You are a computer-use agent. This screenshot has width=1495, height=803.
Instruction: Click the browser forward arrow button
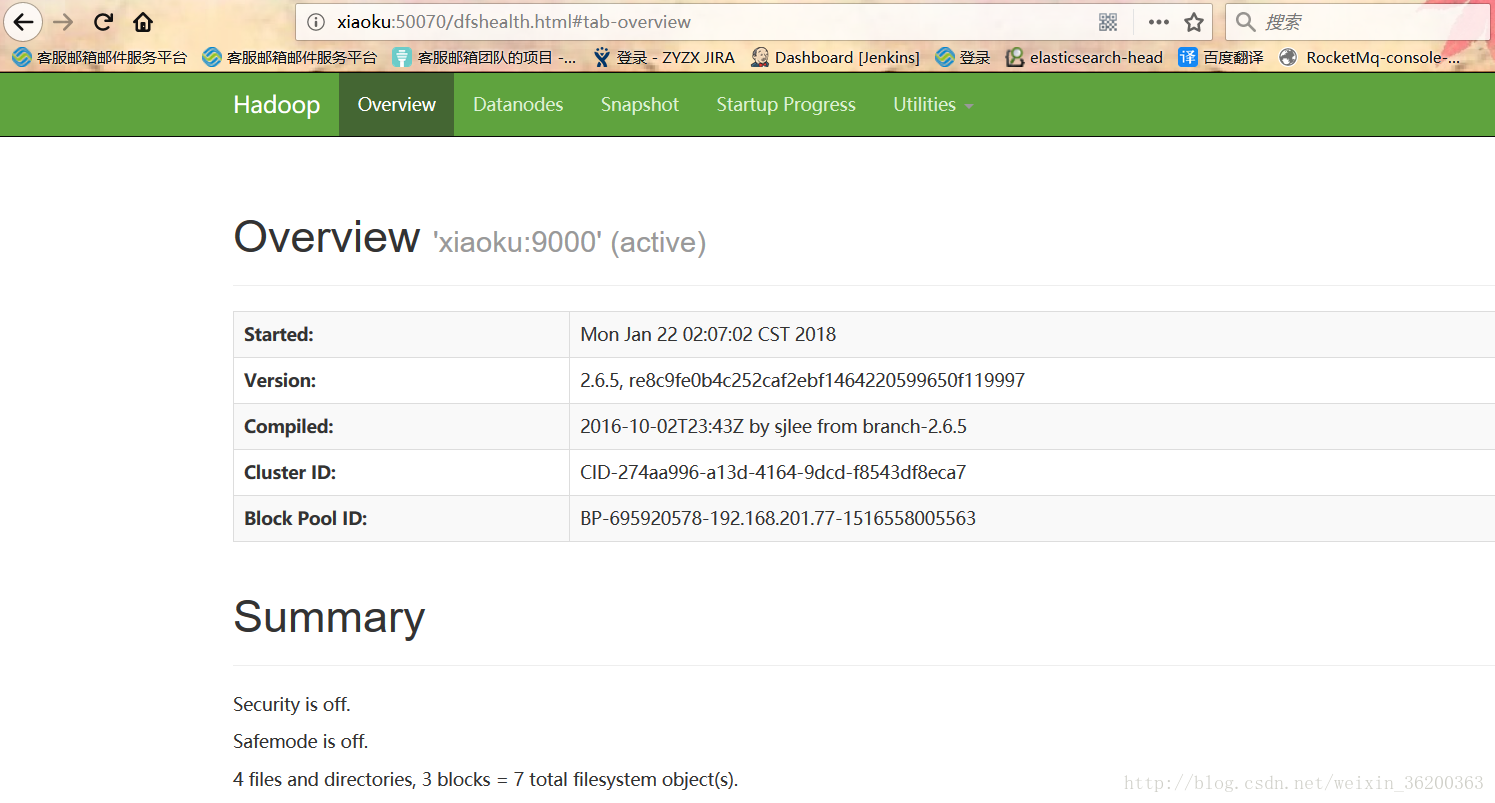(x=63, y=21)
